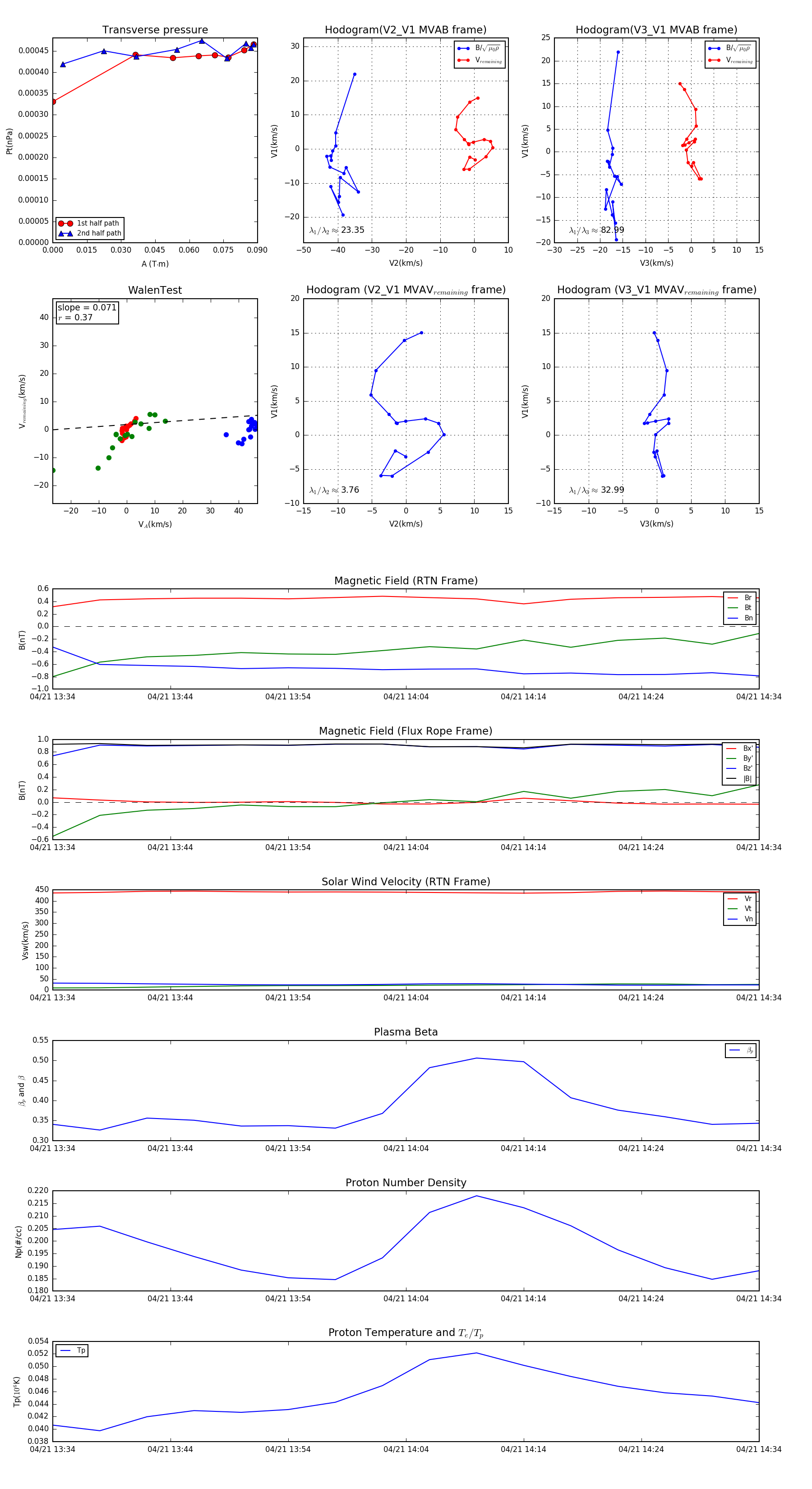Click the 'Hodogram(V3_V1 MVAB frame)' title
Viewport: 812px width, 1489px height.
[x=656, y=30]
